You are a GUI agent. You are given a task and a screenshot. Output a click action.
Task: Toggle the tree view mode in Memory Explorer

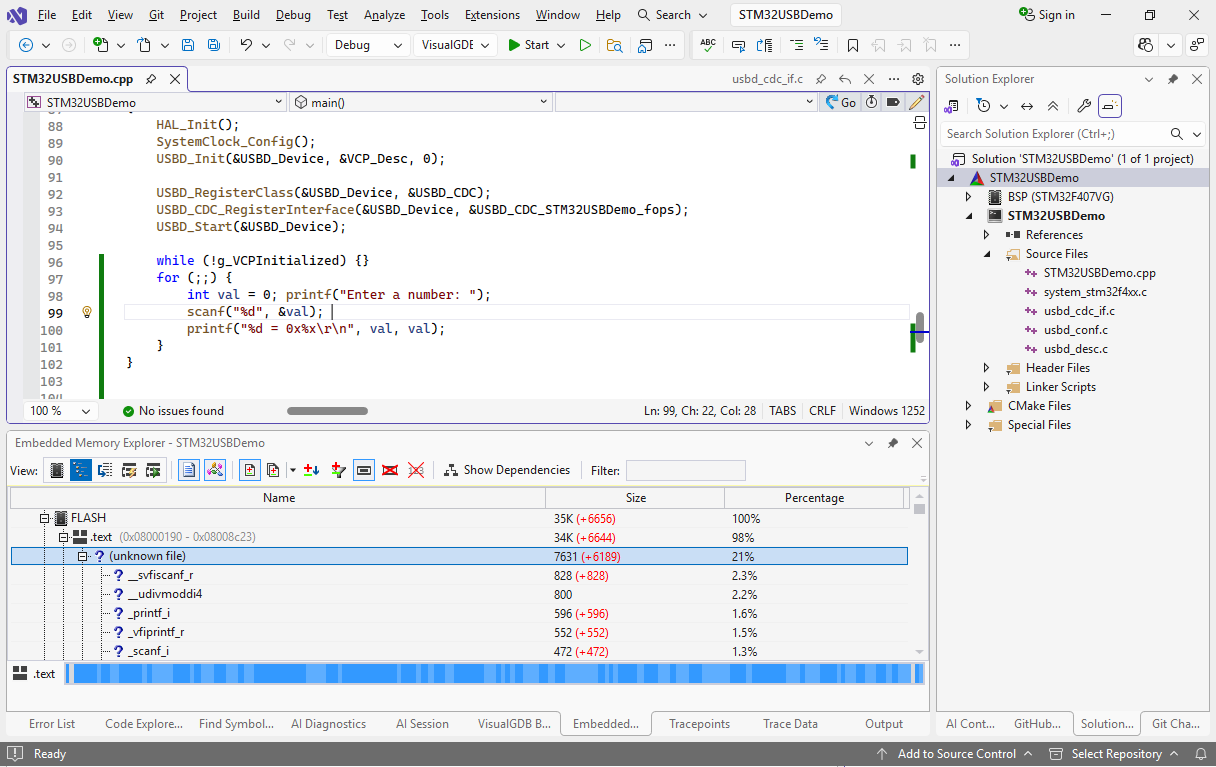81,470
